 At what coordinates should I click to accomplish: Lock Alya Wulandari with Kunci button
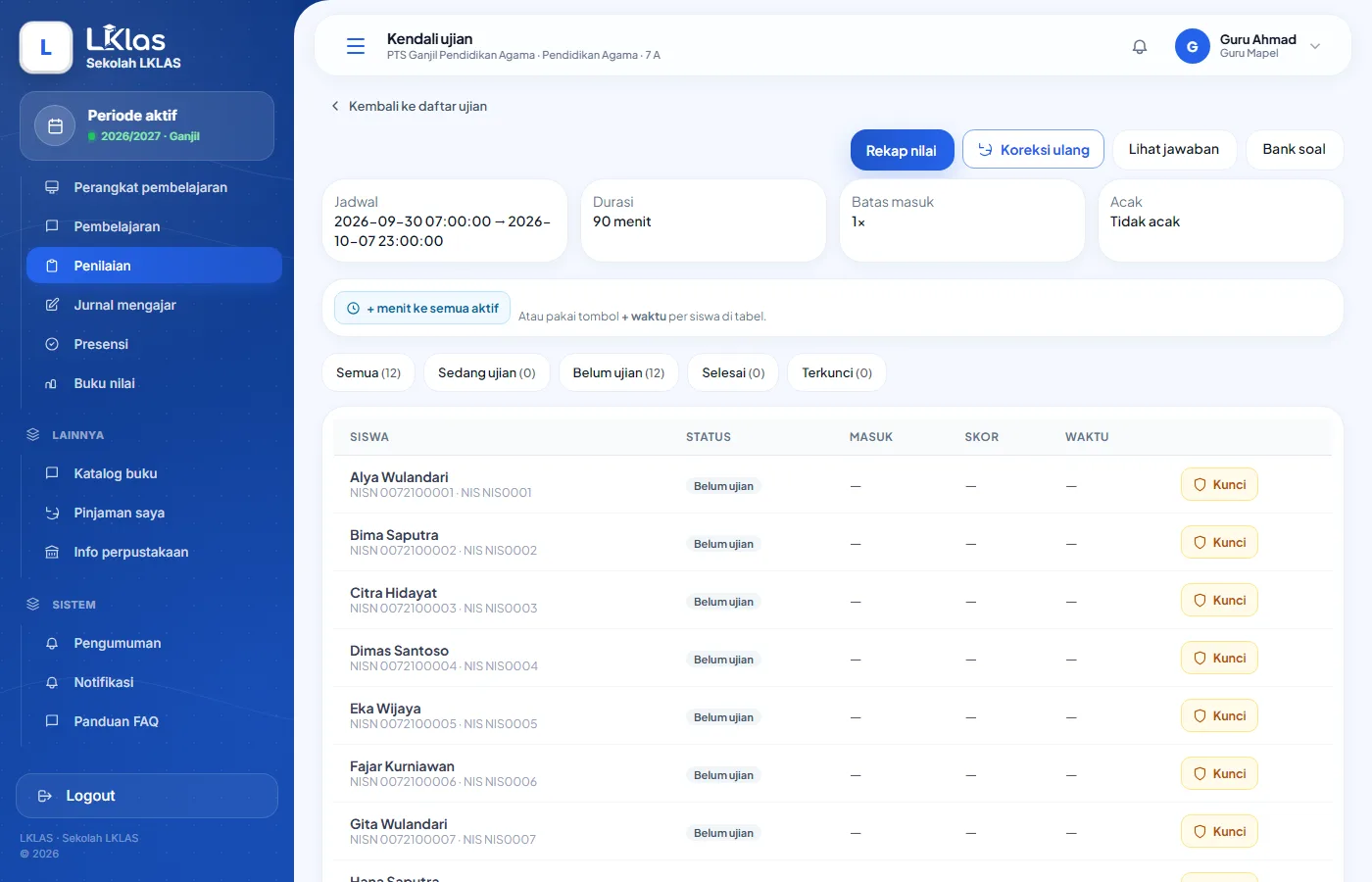(1219, 484)
